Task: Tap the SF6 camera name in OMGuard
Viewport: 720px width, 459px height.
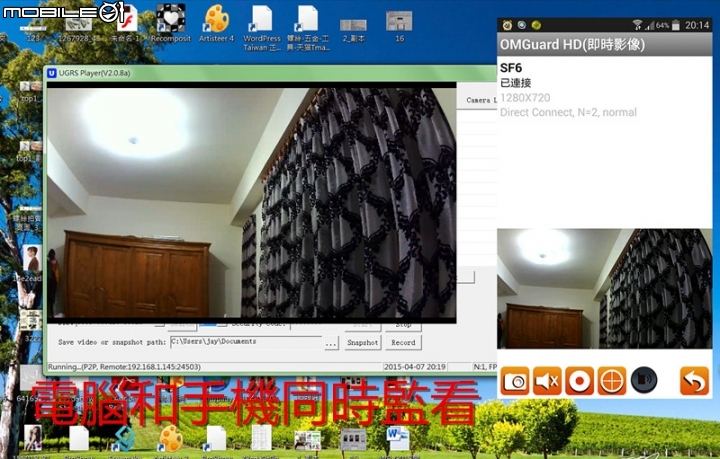Action: (511, 68)
